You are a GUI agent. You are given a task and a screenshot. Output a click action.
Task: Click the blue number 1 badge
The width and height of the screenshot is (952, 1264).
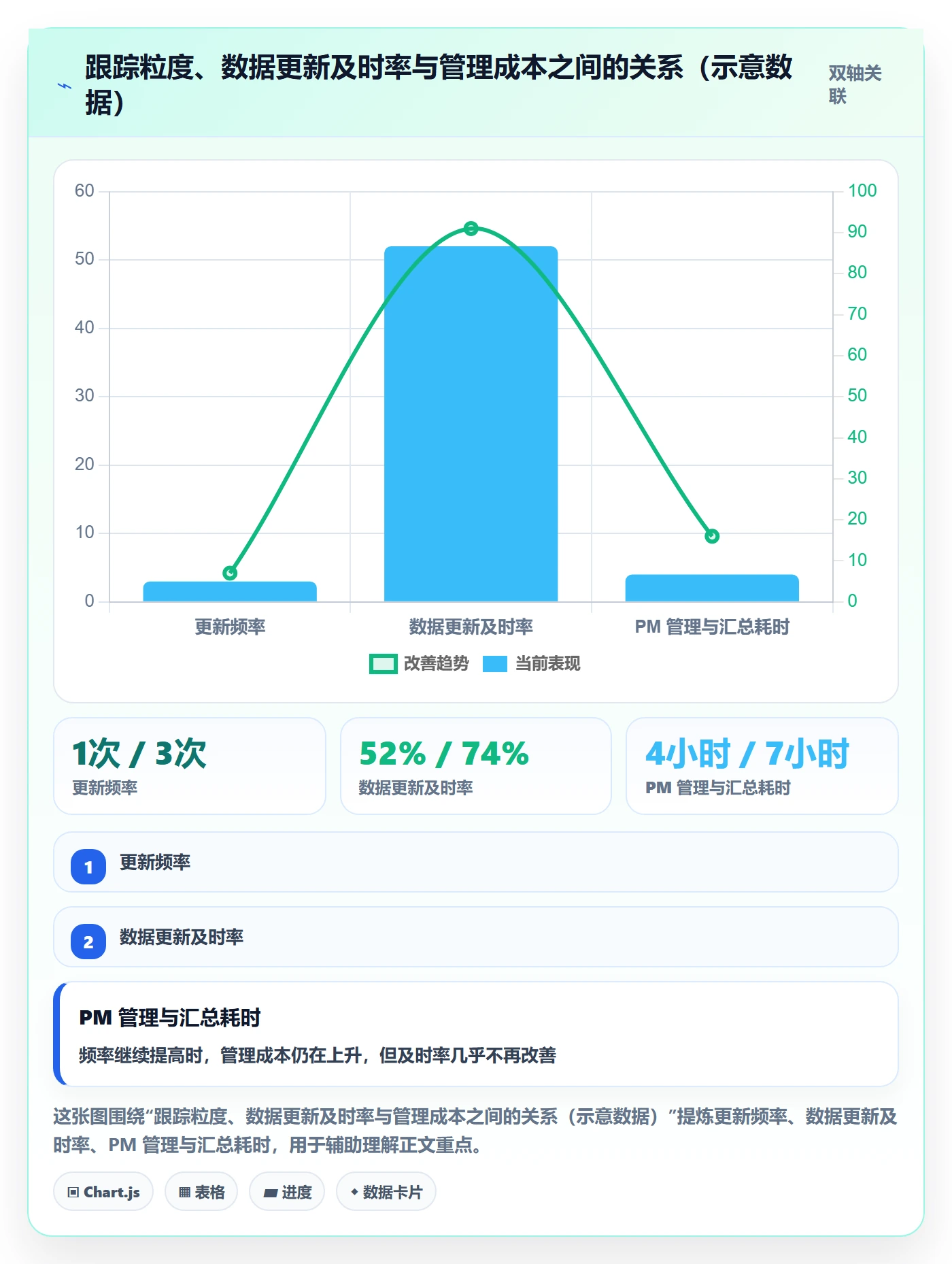coord(88,867)
